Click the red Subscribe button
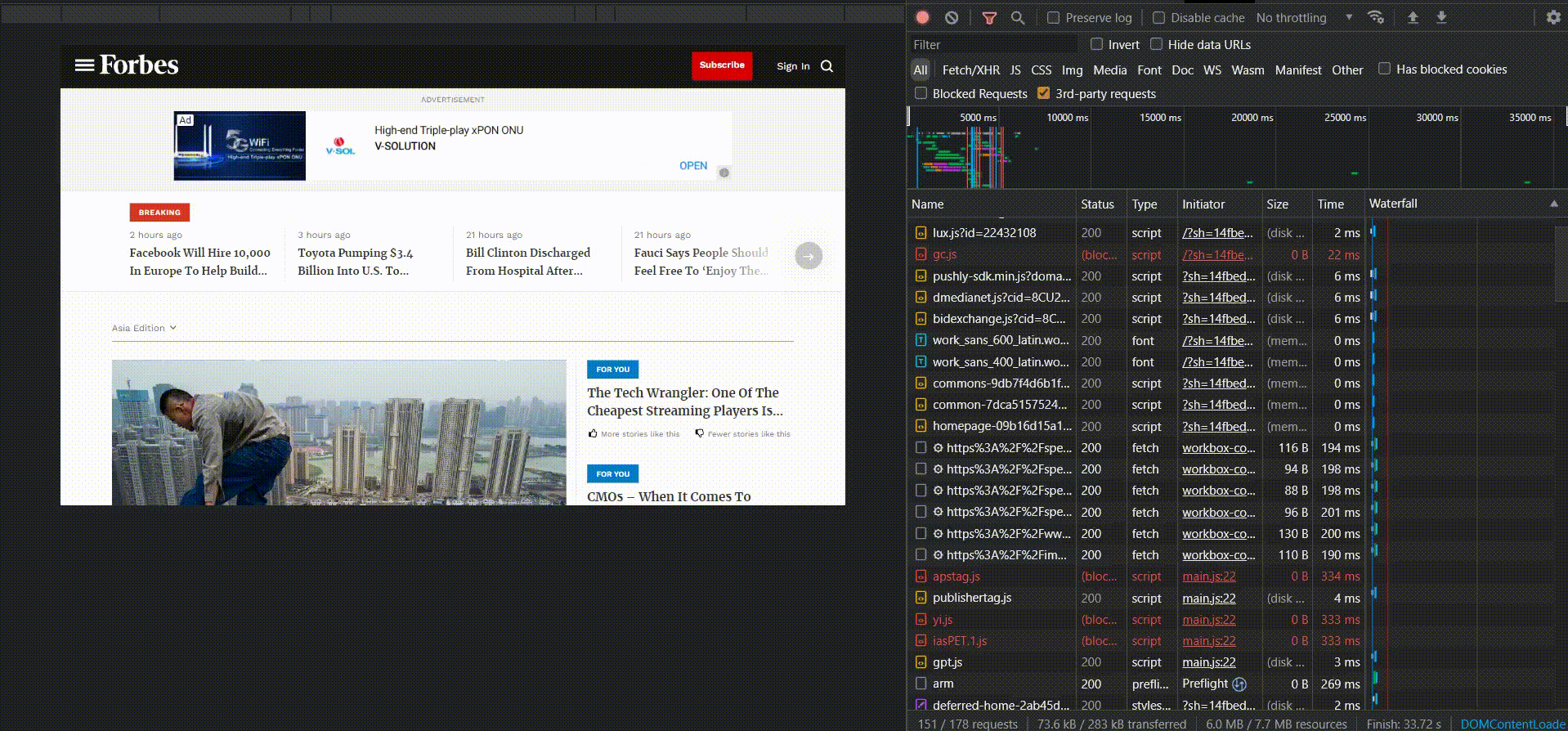The height and width of the screenshot is (731, 1568). coord(722,65)
